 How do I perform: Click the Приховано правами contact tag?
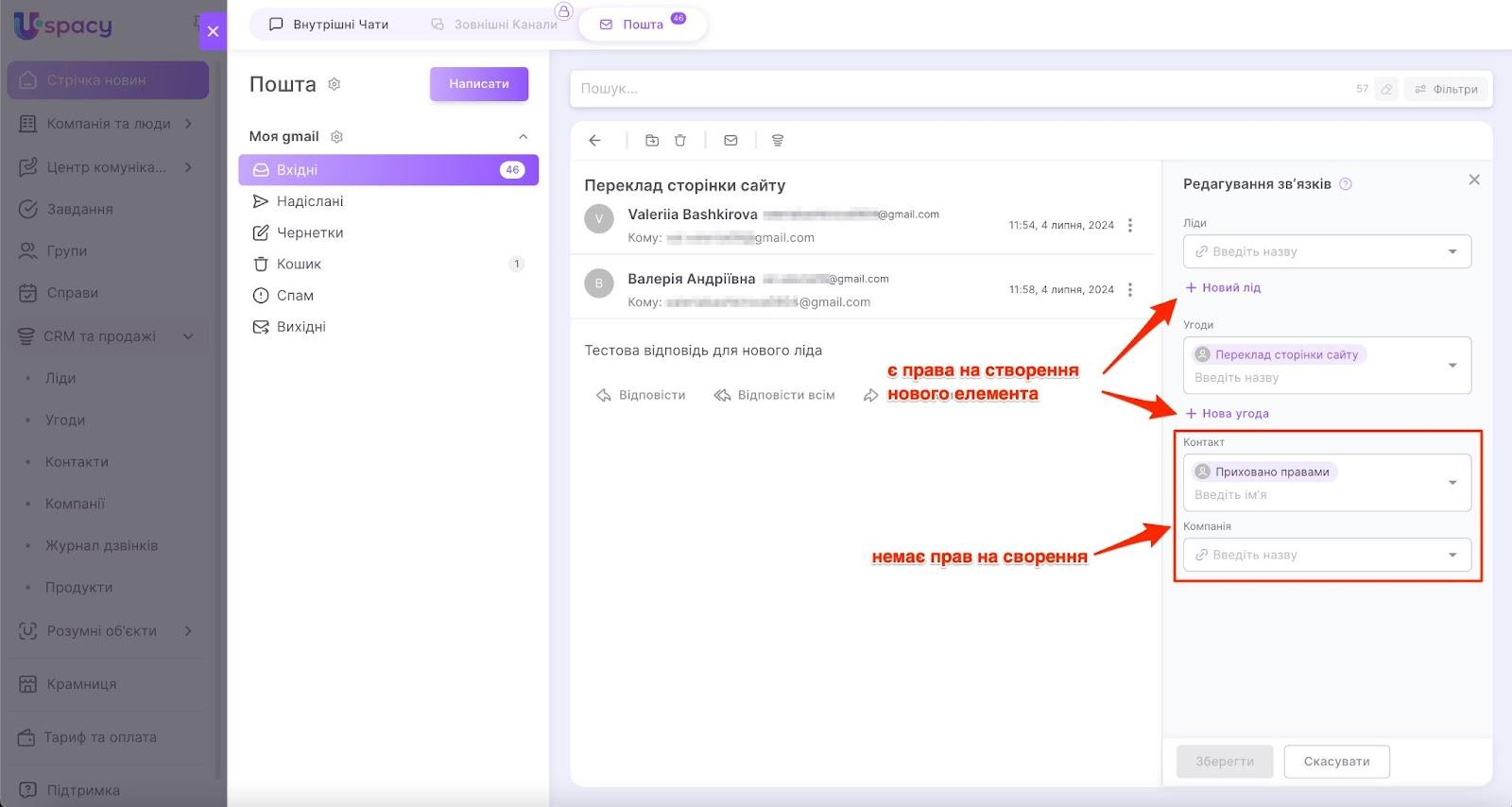(1264, 472)
